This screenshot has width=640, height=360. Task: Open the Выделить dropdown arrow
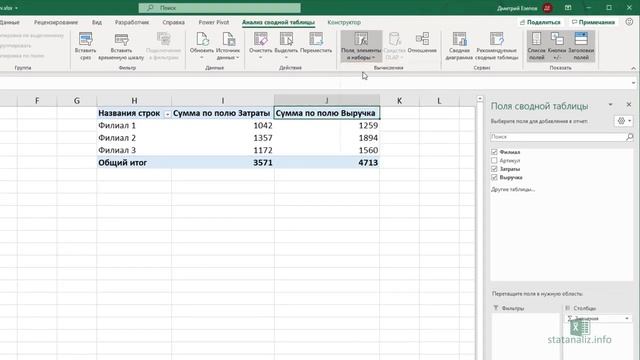[286, 58]
